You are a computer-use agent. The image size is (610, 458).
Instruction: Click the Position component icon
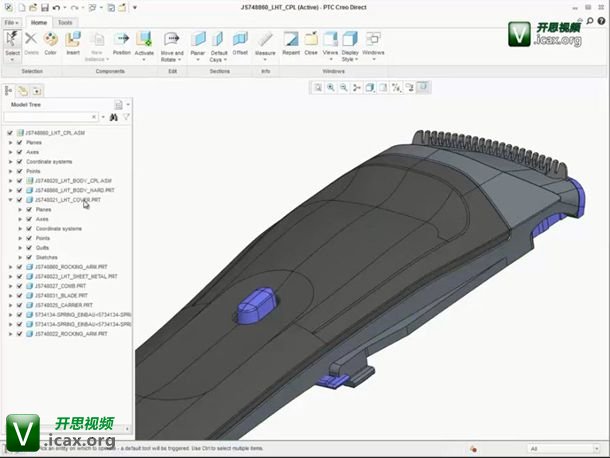point(121,42)
